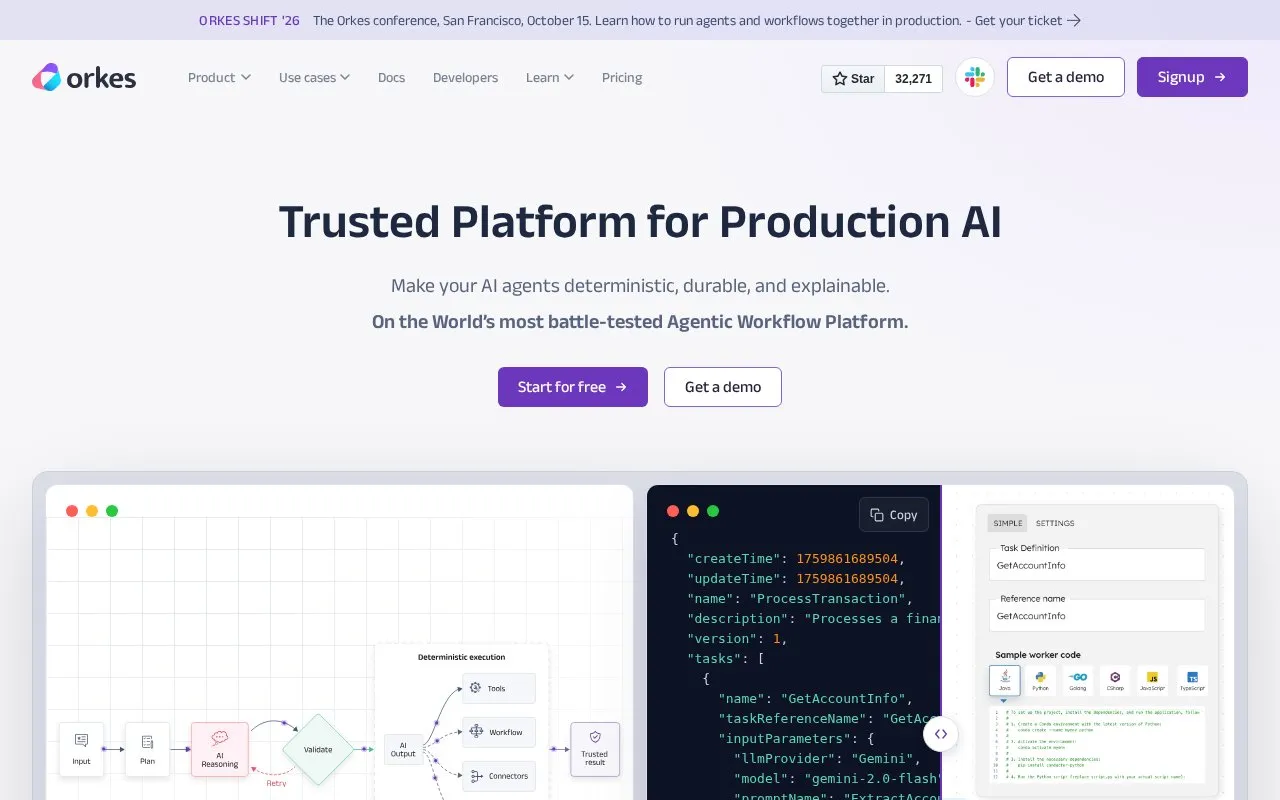Expand the Learn menu
This screenshot has height=800, width=1280.
tap(550, 78)
